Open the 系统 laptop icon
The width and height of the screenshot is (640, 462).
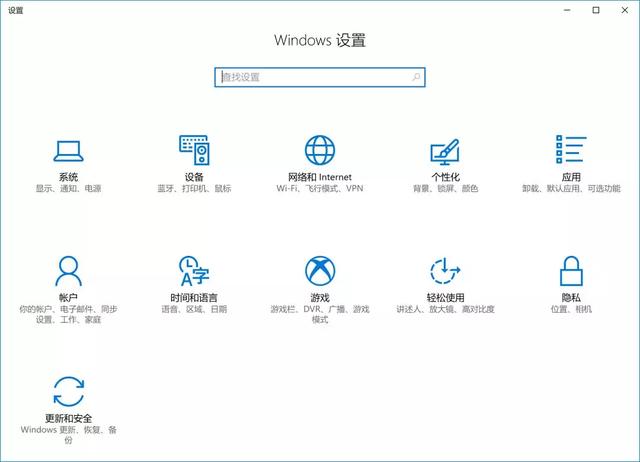pyautogui.click(x=68, y=151)
